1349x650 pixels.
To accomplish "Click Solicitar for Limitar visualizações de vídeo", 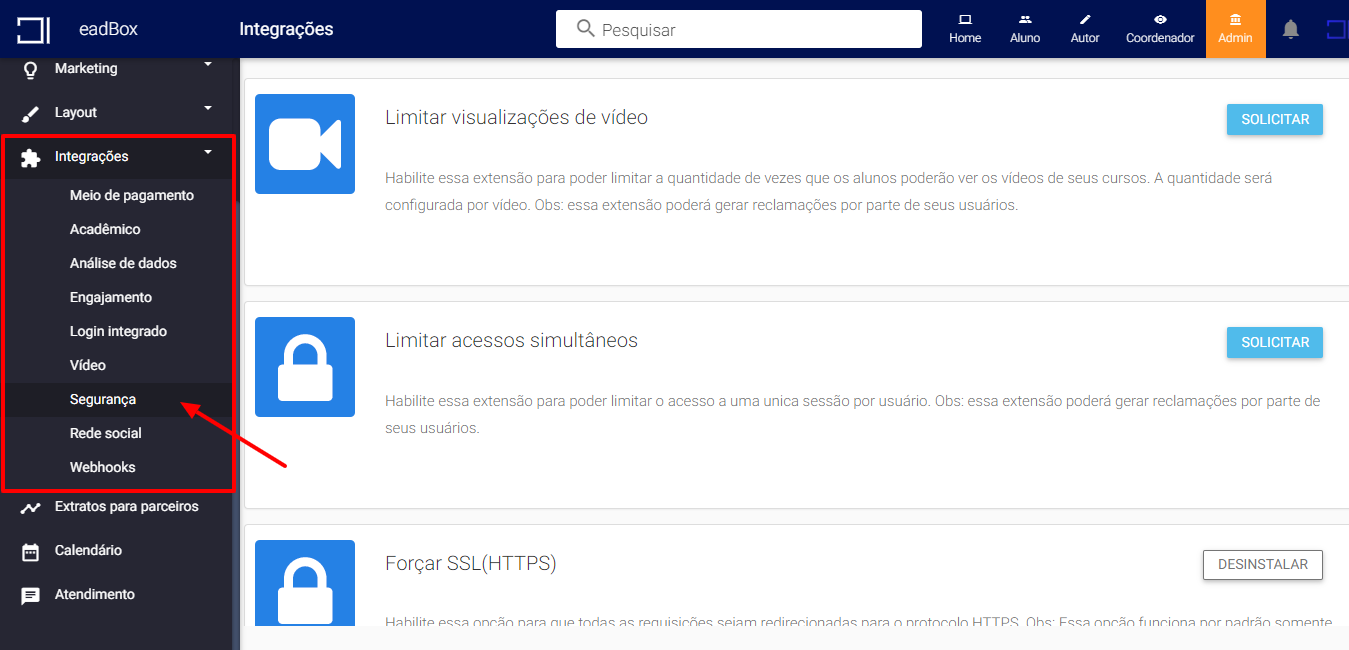I will tap(1275, 119).
